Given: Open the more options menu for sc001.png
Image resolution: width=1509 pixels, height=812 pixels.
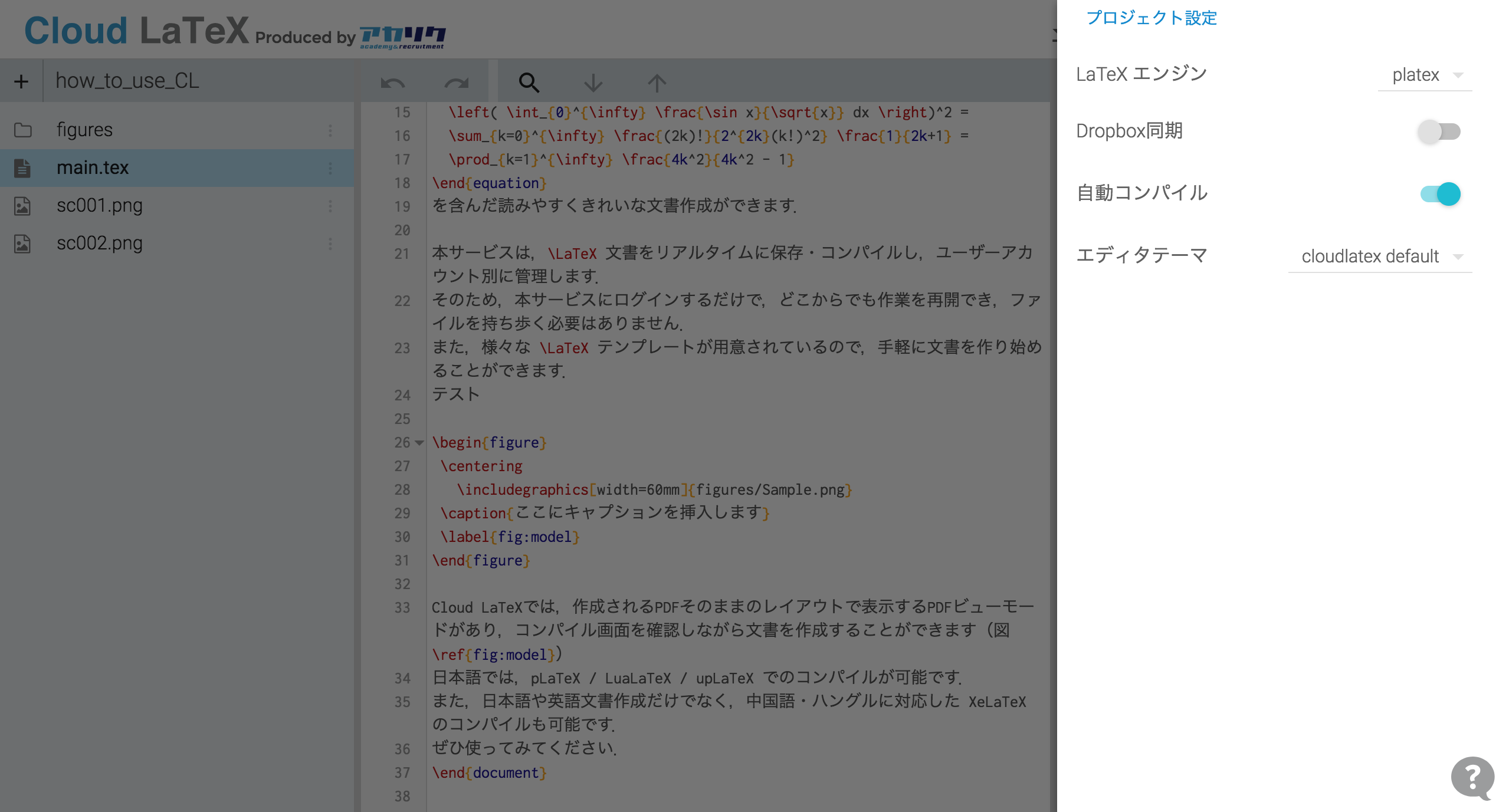Looking at the screenshot, I should coord(330,206).
